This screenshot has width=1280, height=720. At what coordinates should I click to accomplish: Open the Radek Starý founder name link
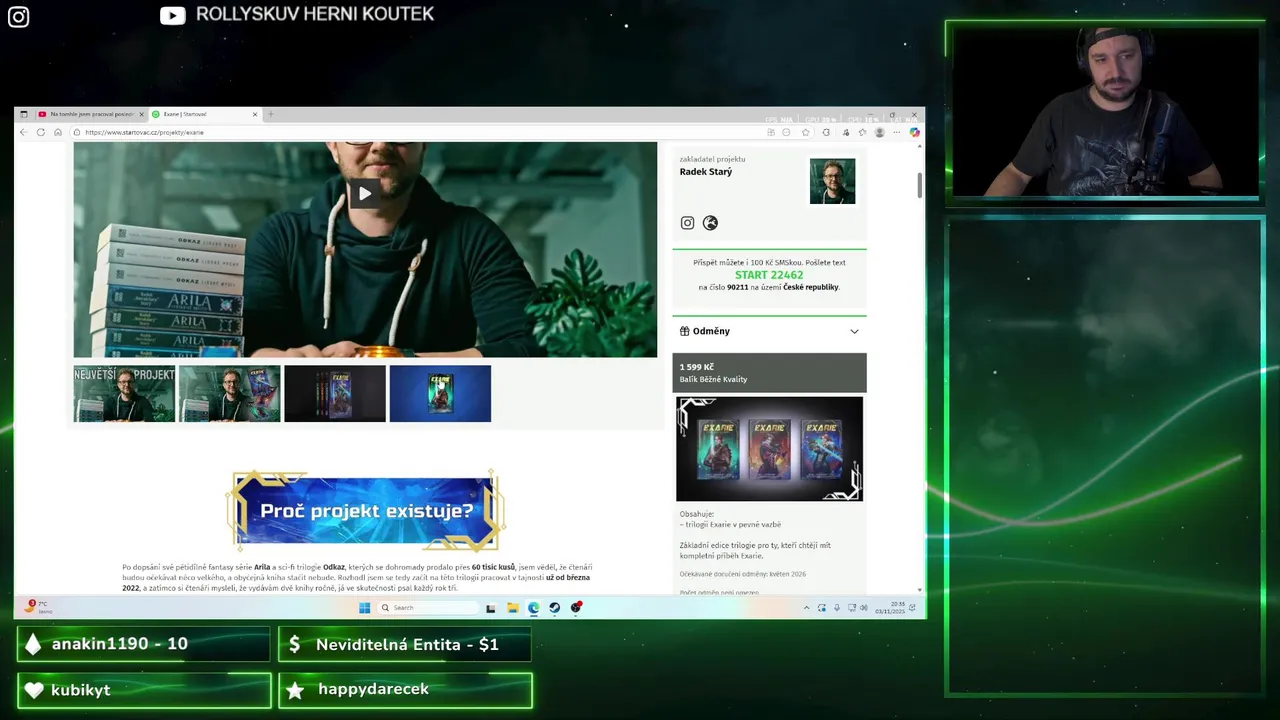706,172
